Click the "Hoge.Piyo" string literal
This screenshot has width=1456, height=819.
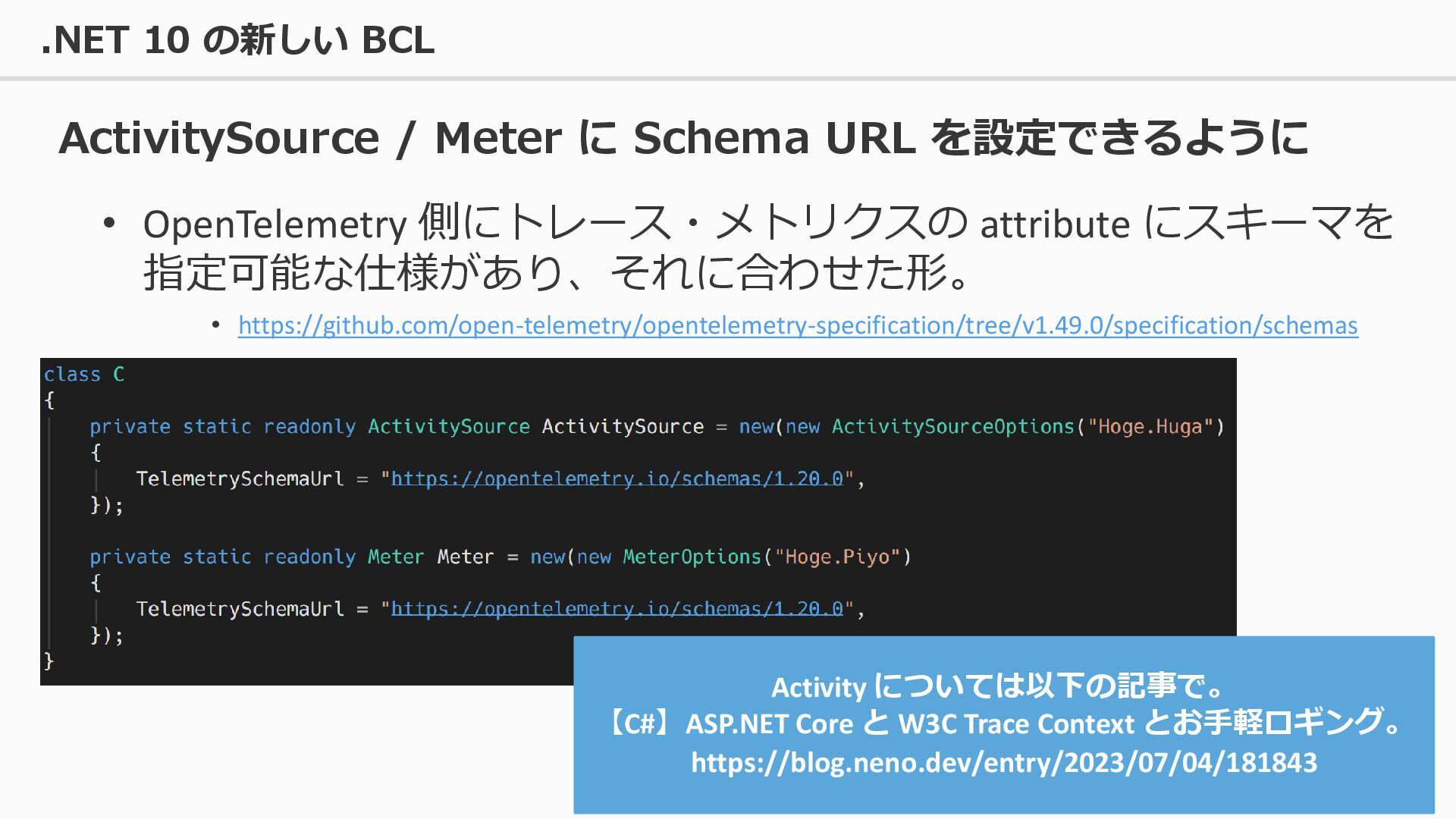pos(837,557)
